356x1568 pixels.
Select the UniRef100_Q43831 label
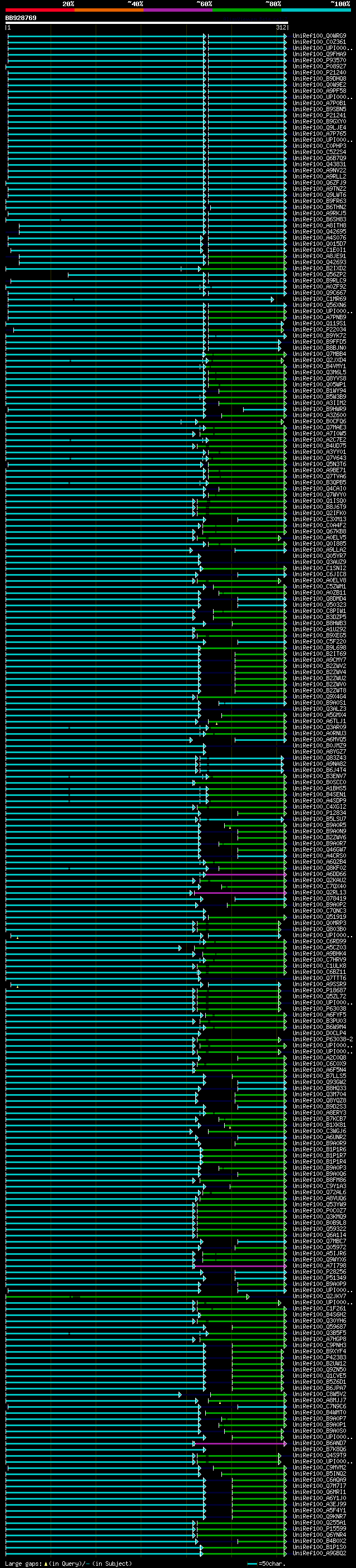coord(319,164)
